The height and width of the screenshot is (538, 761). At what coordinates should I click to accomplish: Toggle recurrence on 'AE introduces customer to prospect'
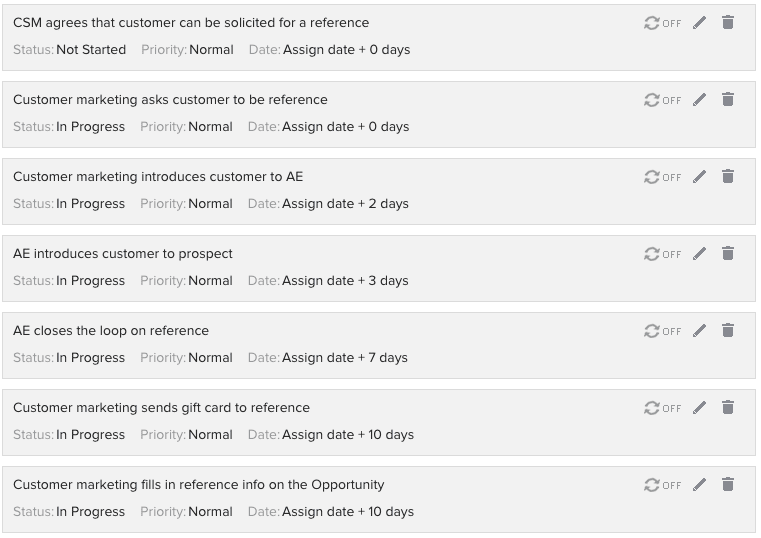(662, 254)
